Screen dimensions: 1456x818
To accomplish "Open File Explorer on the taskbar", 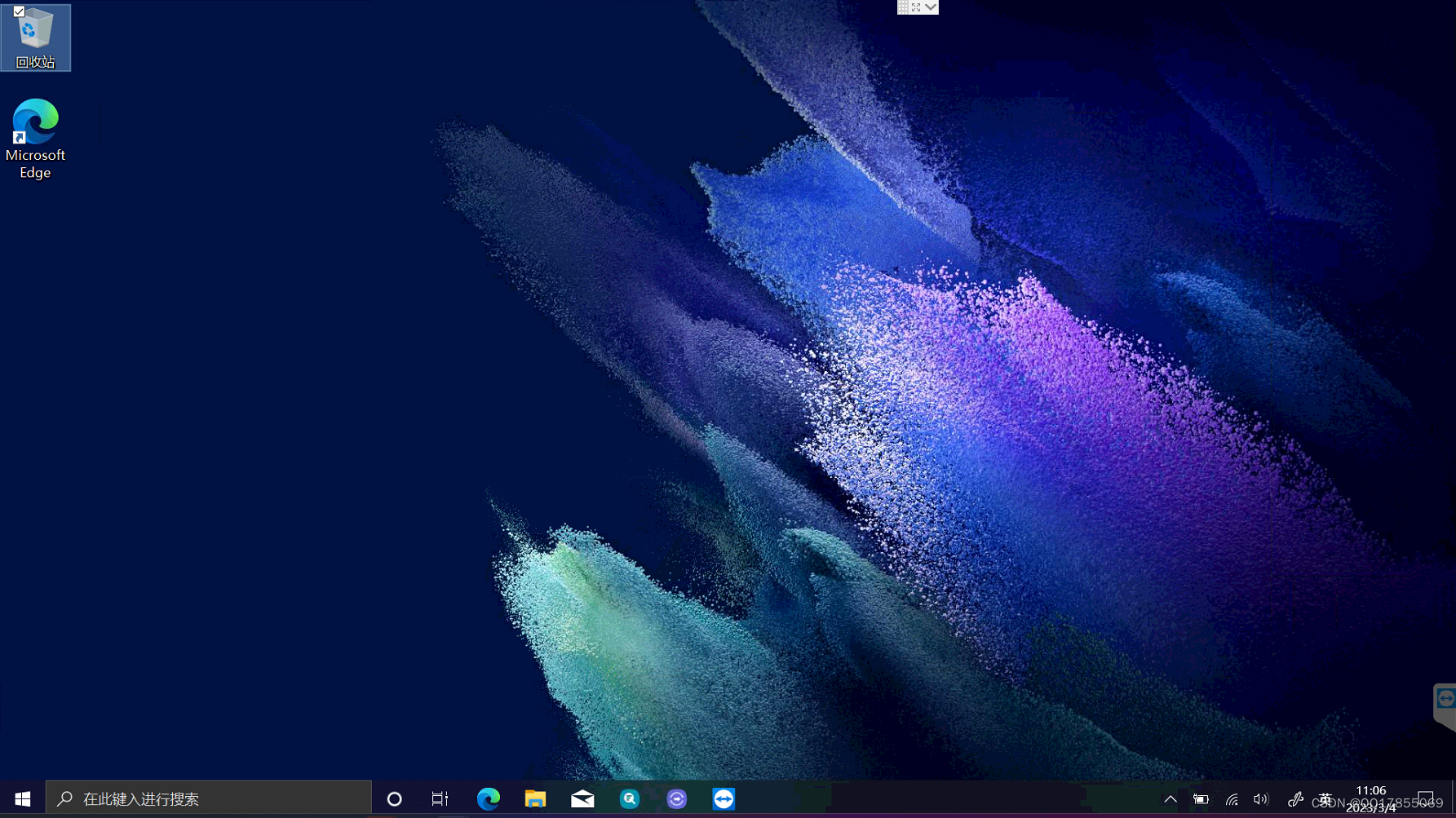I will coord(535,798).
